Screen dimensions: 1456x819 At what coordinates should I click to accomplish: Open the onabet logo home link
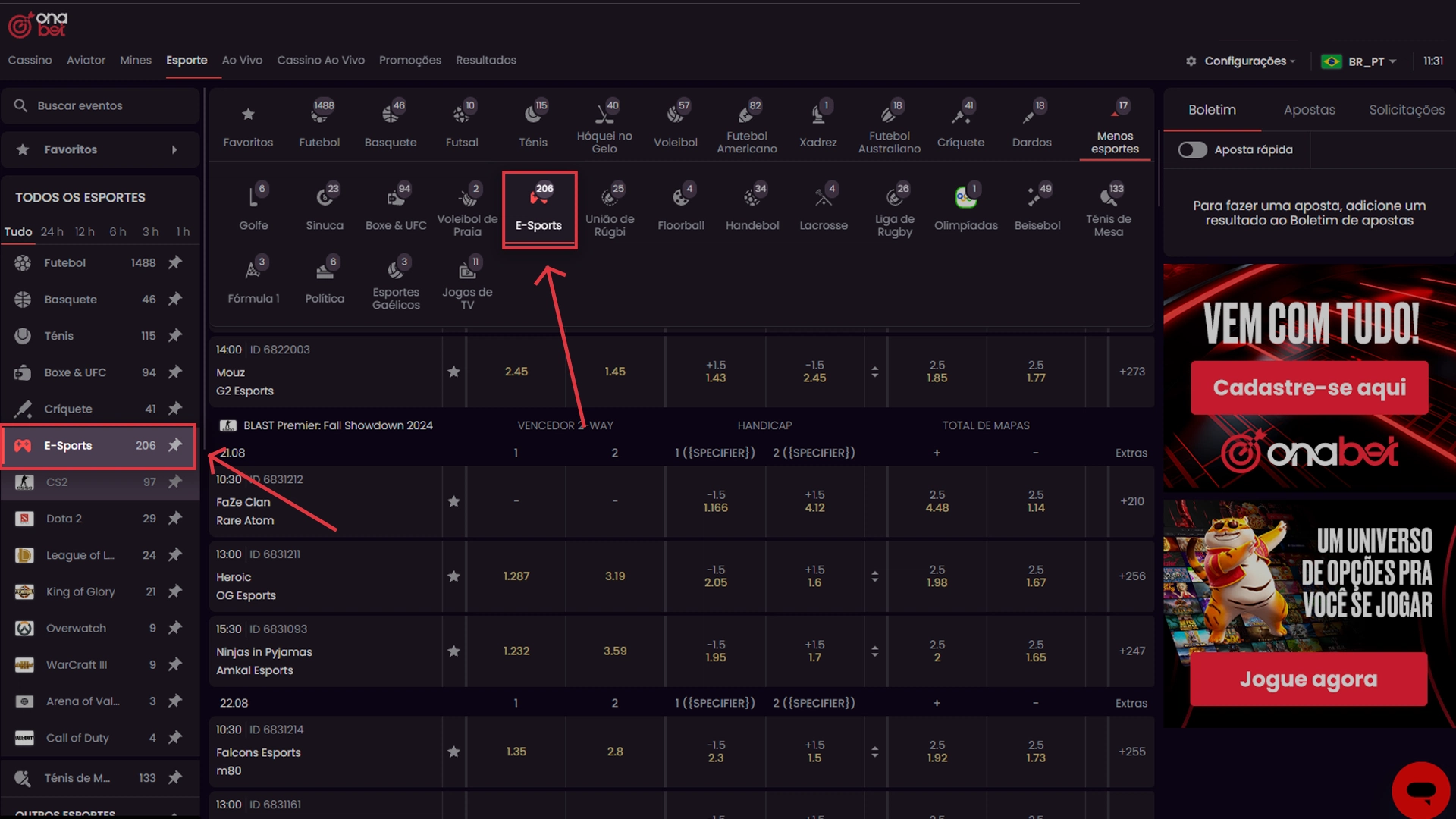pyautogui.click(x=38, y=24)
